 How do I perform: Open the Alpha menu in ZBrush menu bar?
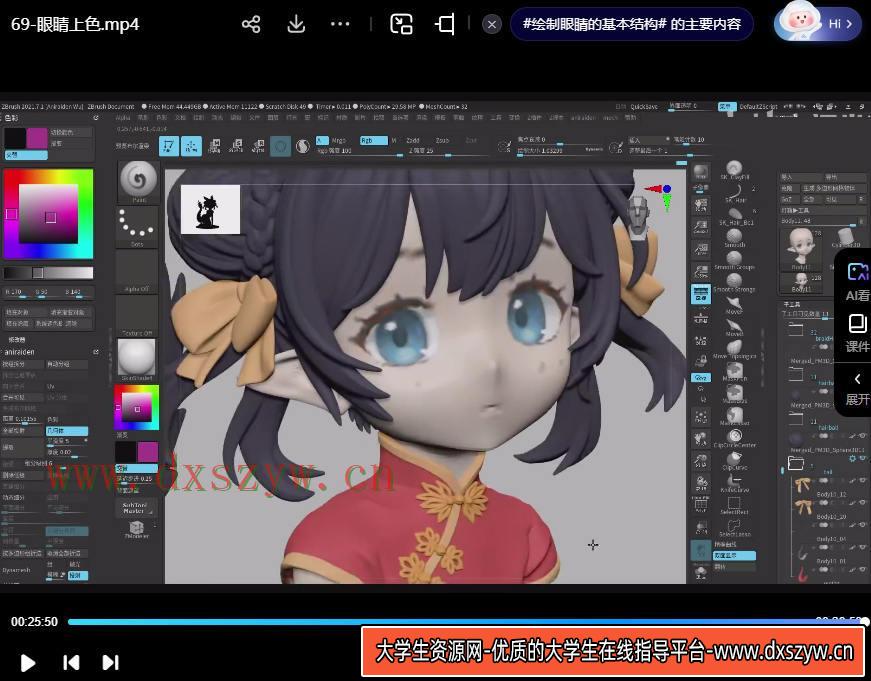coord(123,118)
